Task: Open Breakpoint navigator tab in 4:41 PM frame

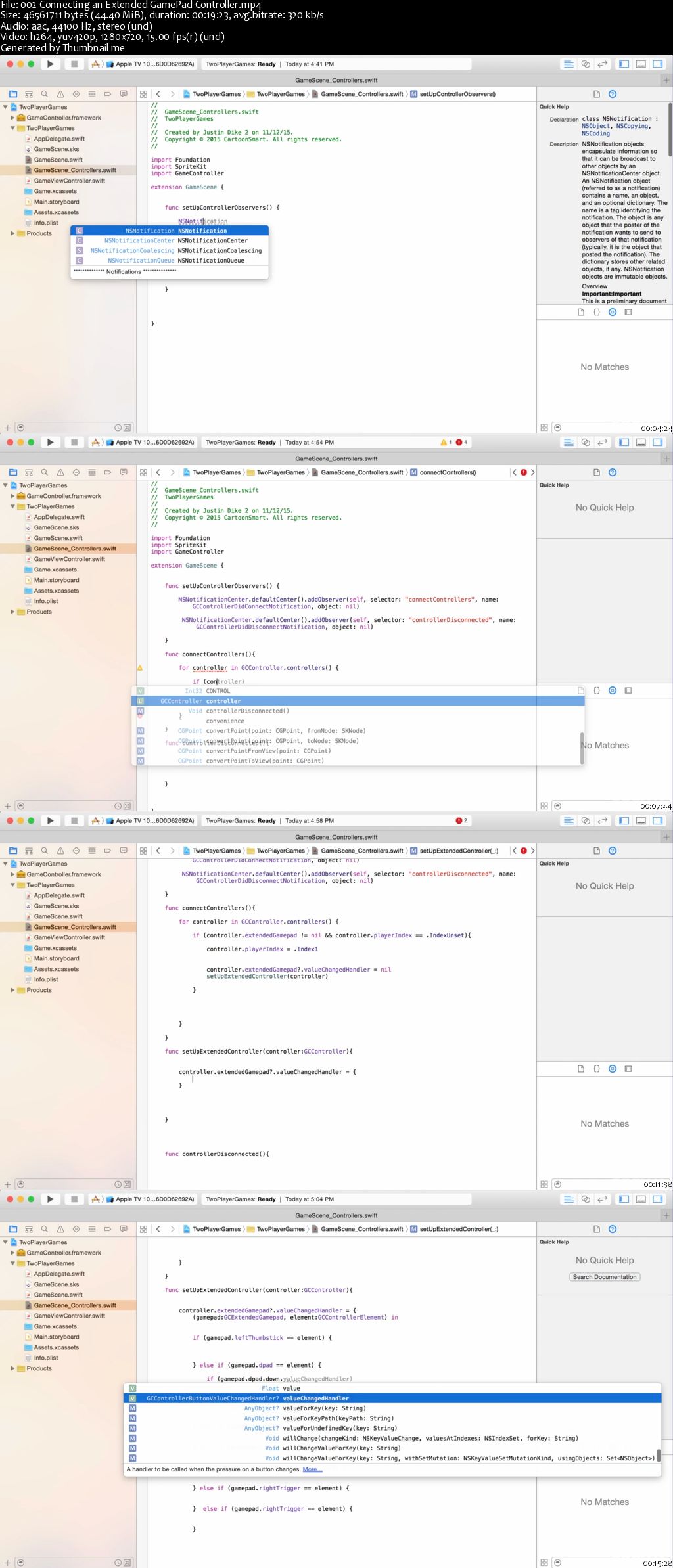Action: click(x=108, y=94)
